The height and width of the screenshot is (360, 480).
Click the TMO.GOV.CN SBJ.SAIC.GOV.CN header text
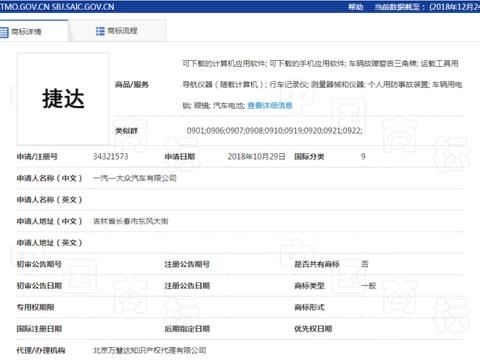pyautogui.click(x=57, y=7)
